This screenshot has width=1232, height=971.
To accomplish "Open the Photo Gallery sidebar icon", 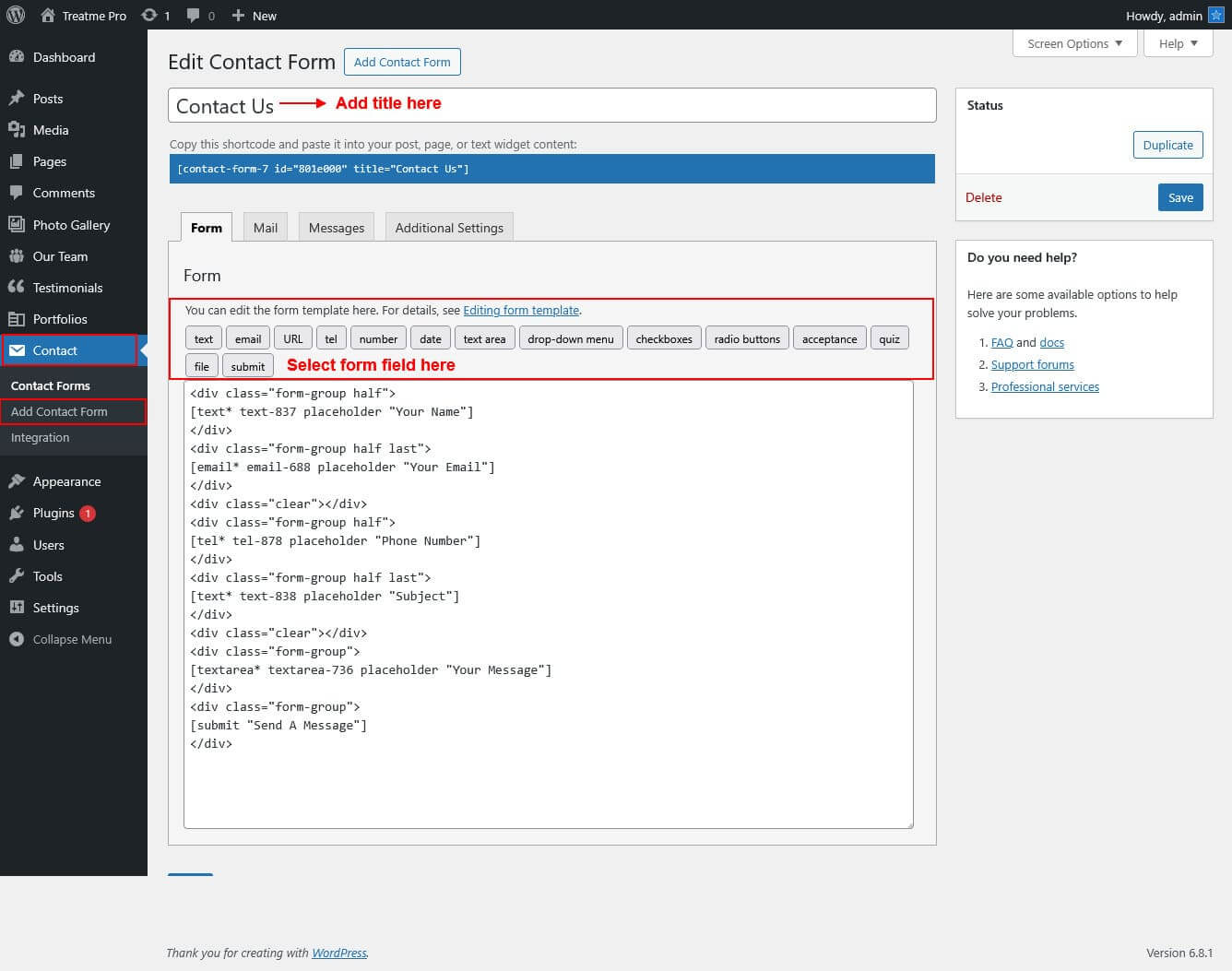I will 16,225.
